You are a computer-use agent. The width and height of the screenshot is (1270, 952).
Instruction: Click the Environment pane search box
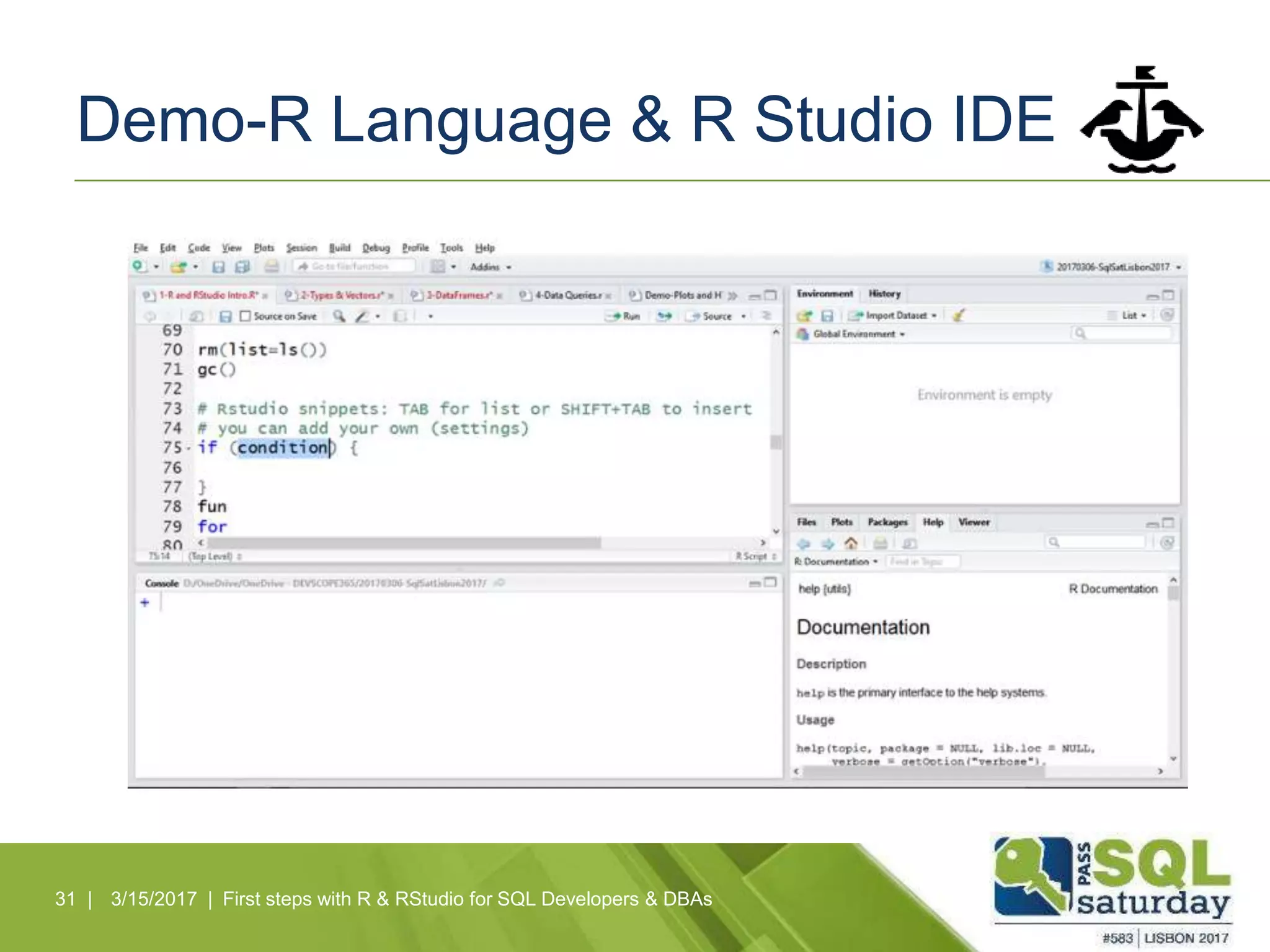pos(1121,333)
